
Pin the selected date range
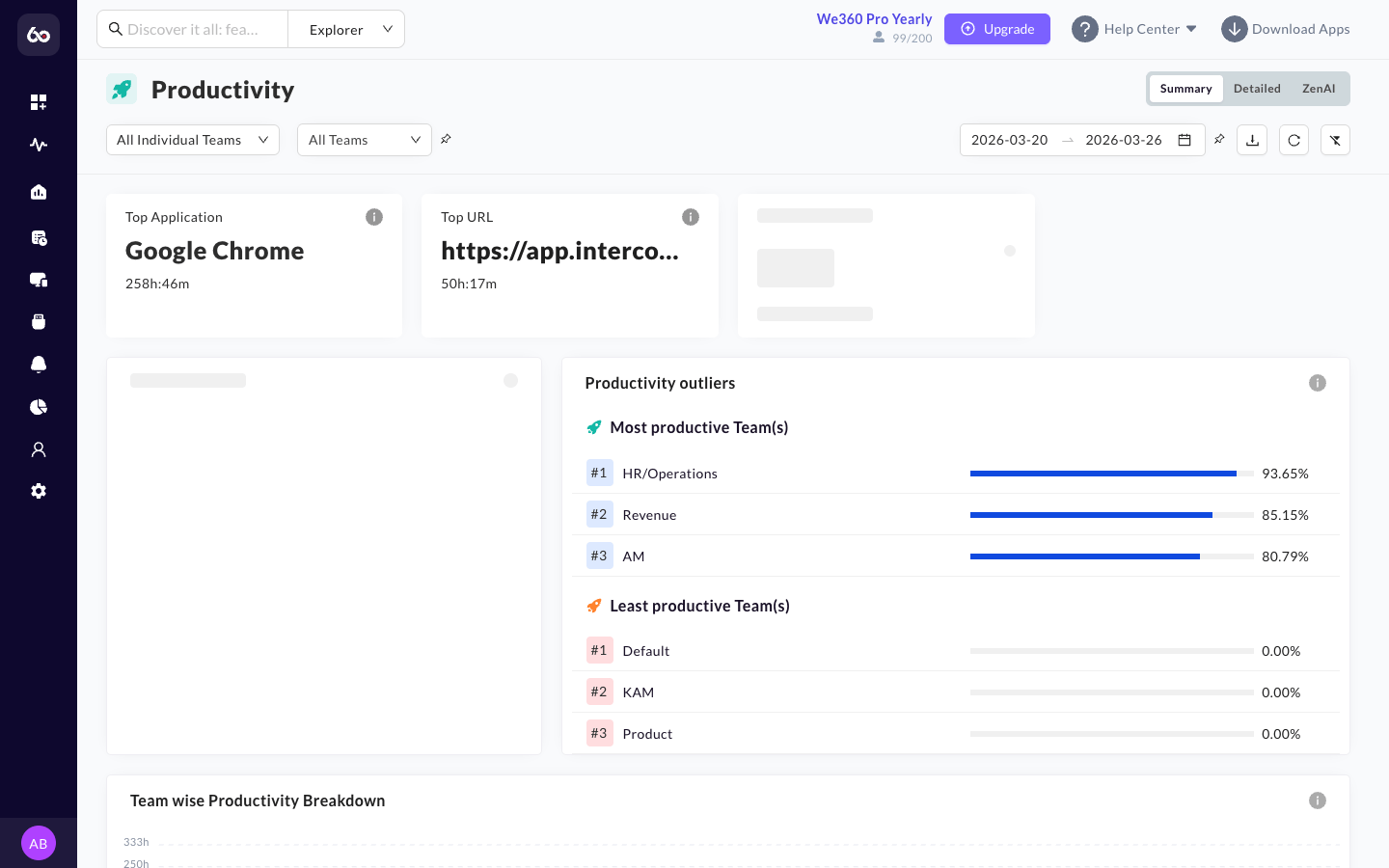click(x=1219, y=139)
